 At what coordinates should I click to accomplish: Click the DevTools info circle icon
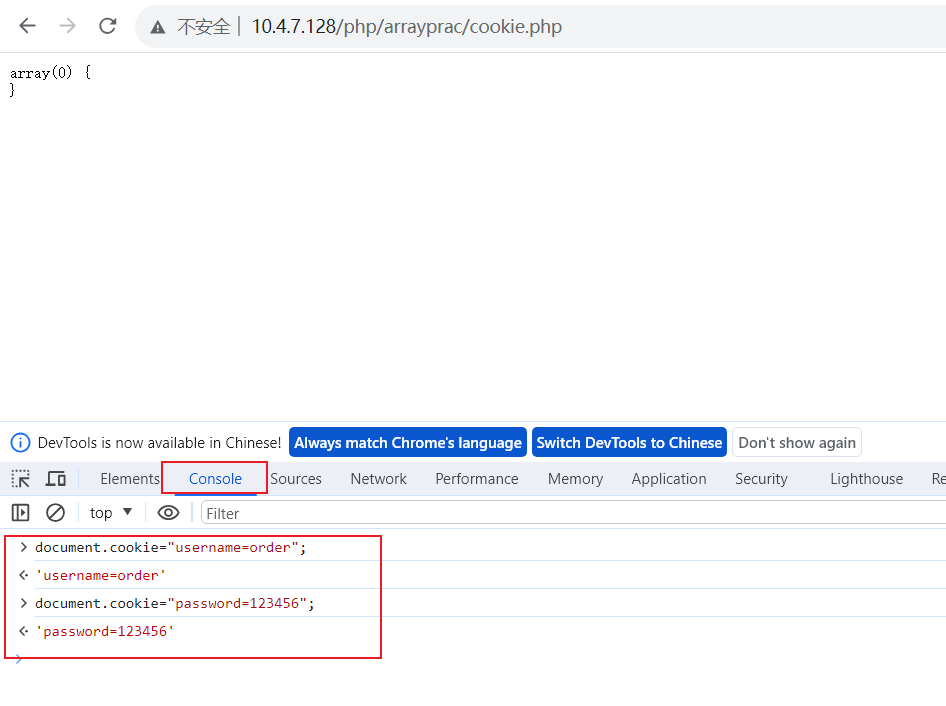20,442
